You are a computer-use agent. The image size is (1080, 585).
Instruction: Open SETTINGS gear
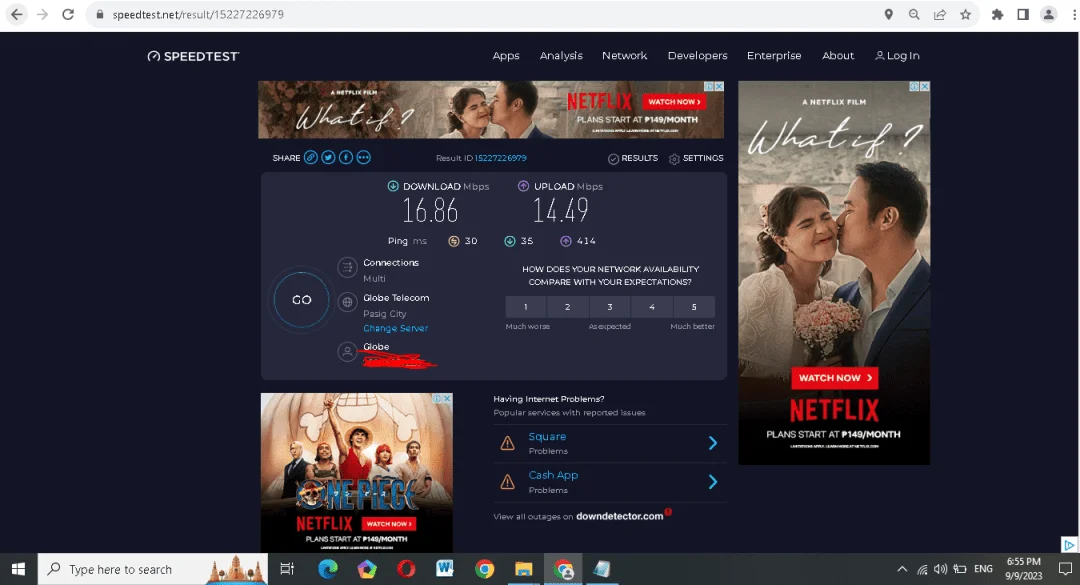coord(696,158)
